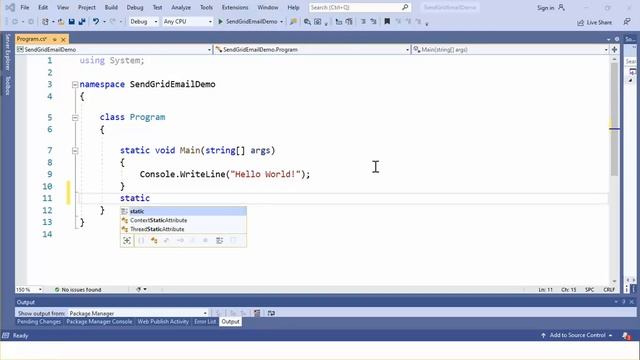Click the search magnifier icon

click(x=405, y=7)
